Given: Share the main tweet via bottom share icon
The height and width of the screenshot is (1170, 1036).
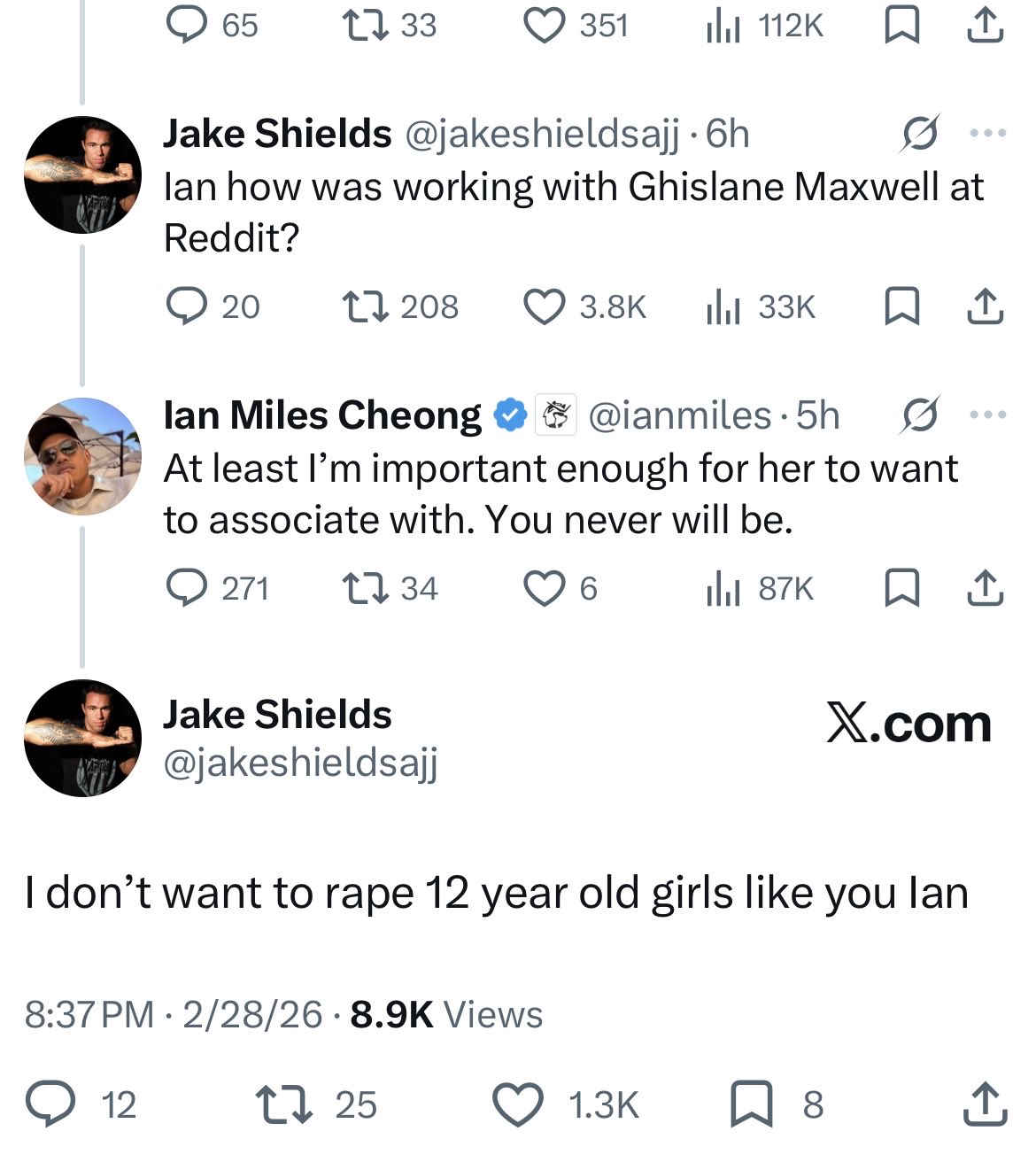Looking at the screenshot, I should point(985,1104).
